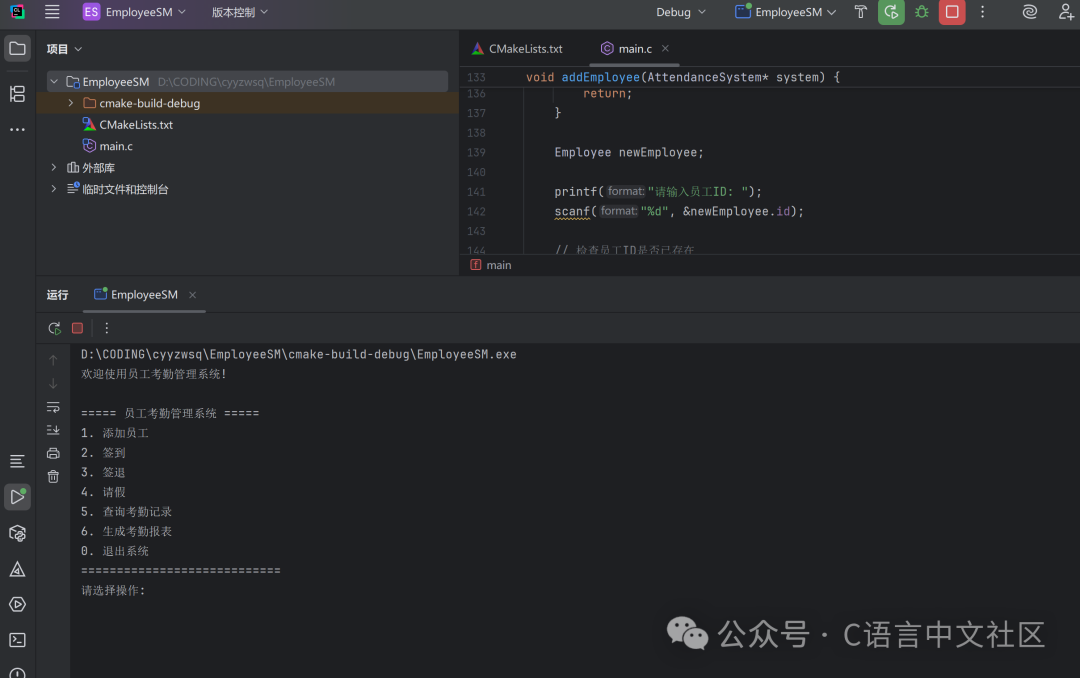Close the main.c editor tab

coord(665,48)
